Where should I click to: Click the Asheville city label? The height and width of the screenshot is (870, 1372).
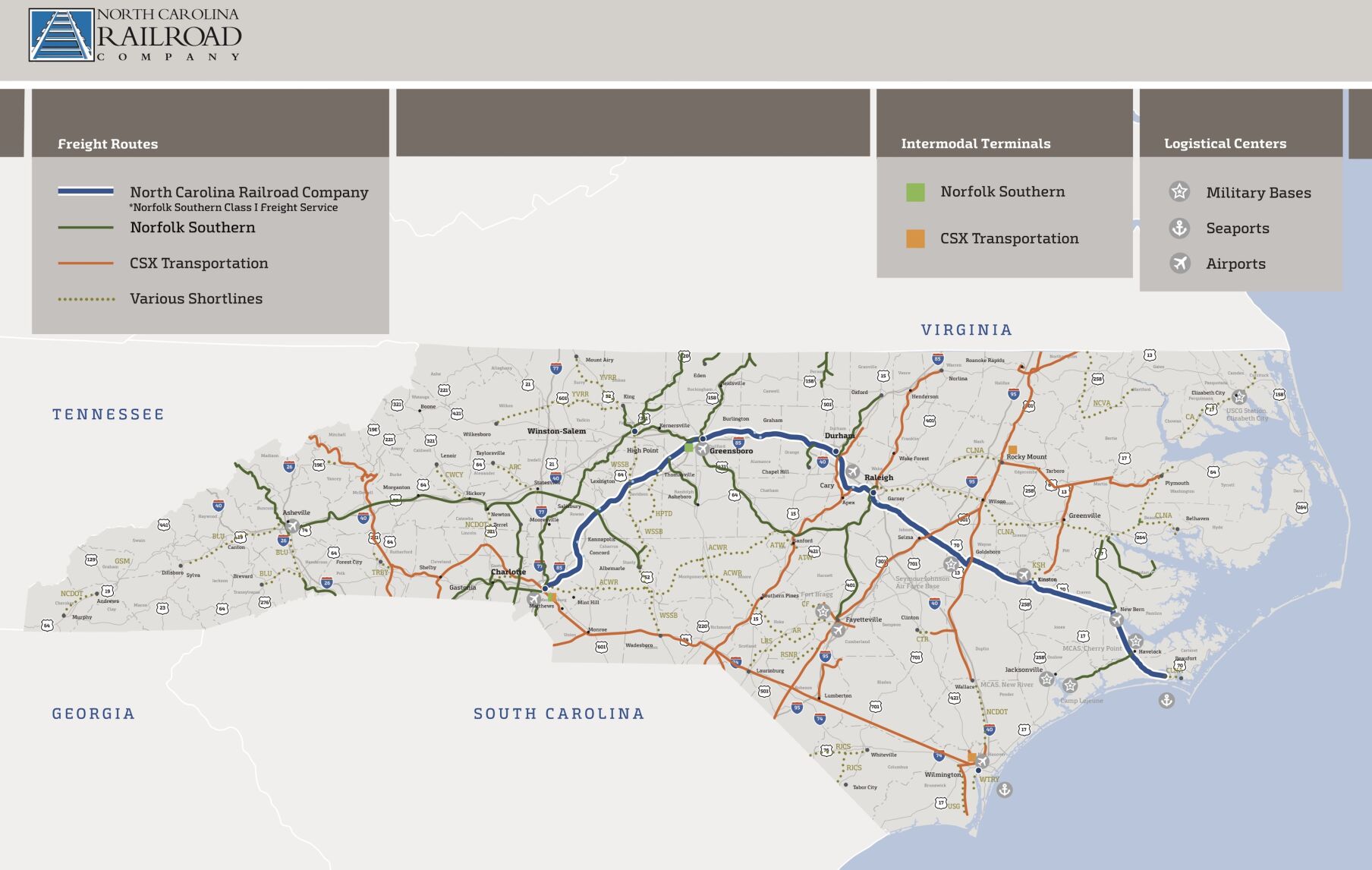click(x=297, y=512)
